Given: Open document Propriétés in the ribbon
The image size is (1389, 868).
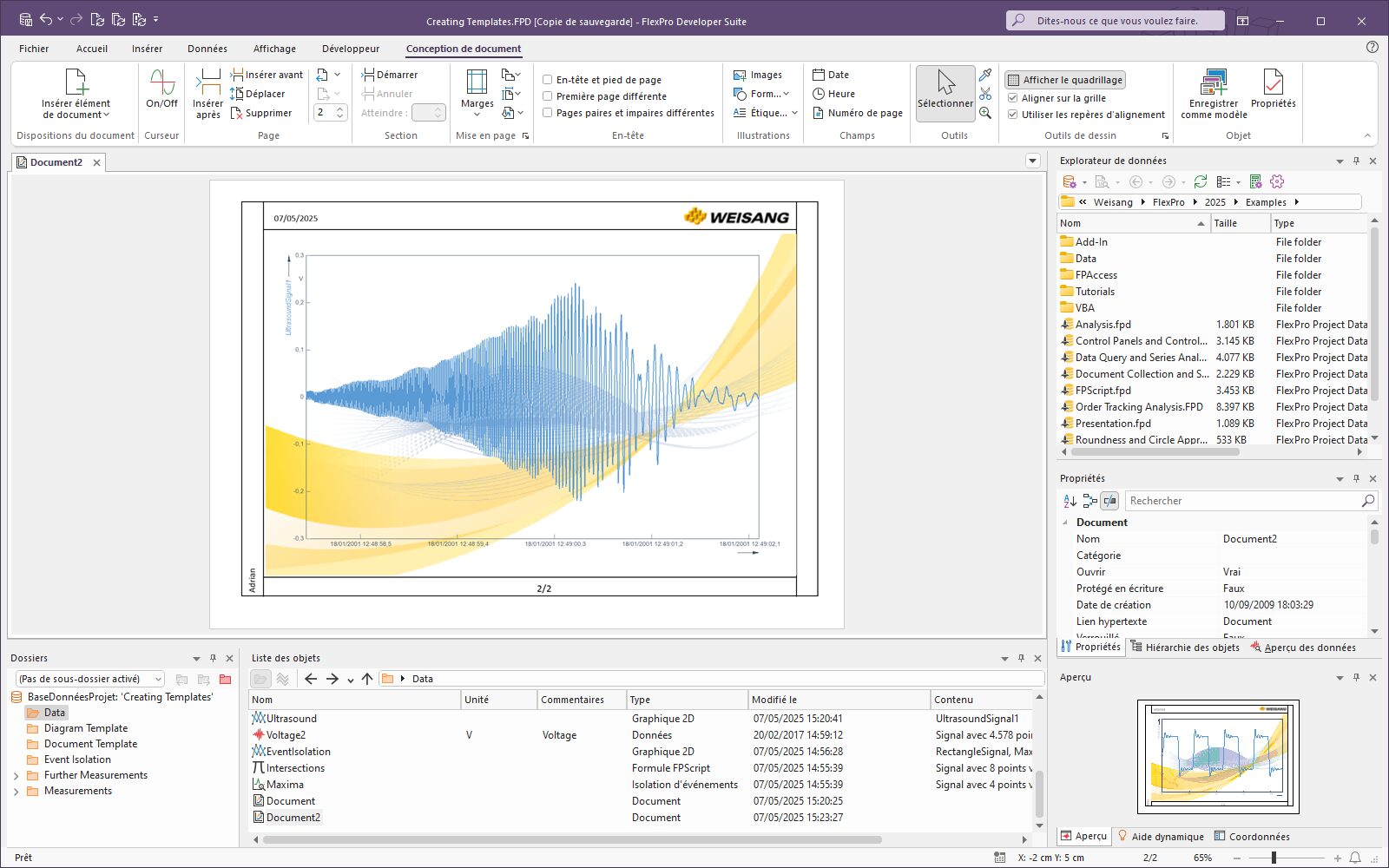Looking at the screenshot, I should [x=1273, y=89].
